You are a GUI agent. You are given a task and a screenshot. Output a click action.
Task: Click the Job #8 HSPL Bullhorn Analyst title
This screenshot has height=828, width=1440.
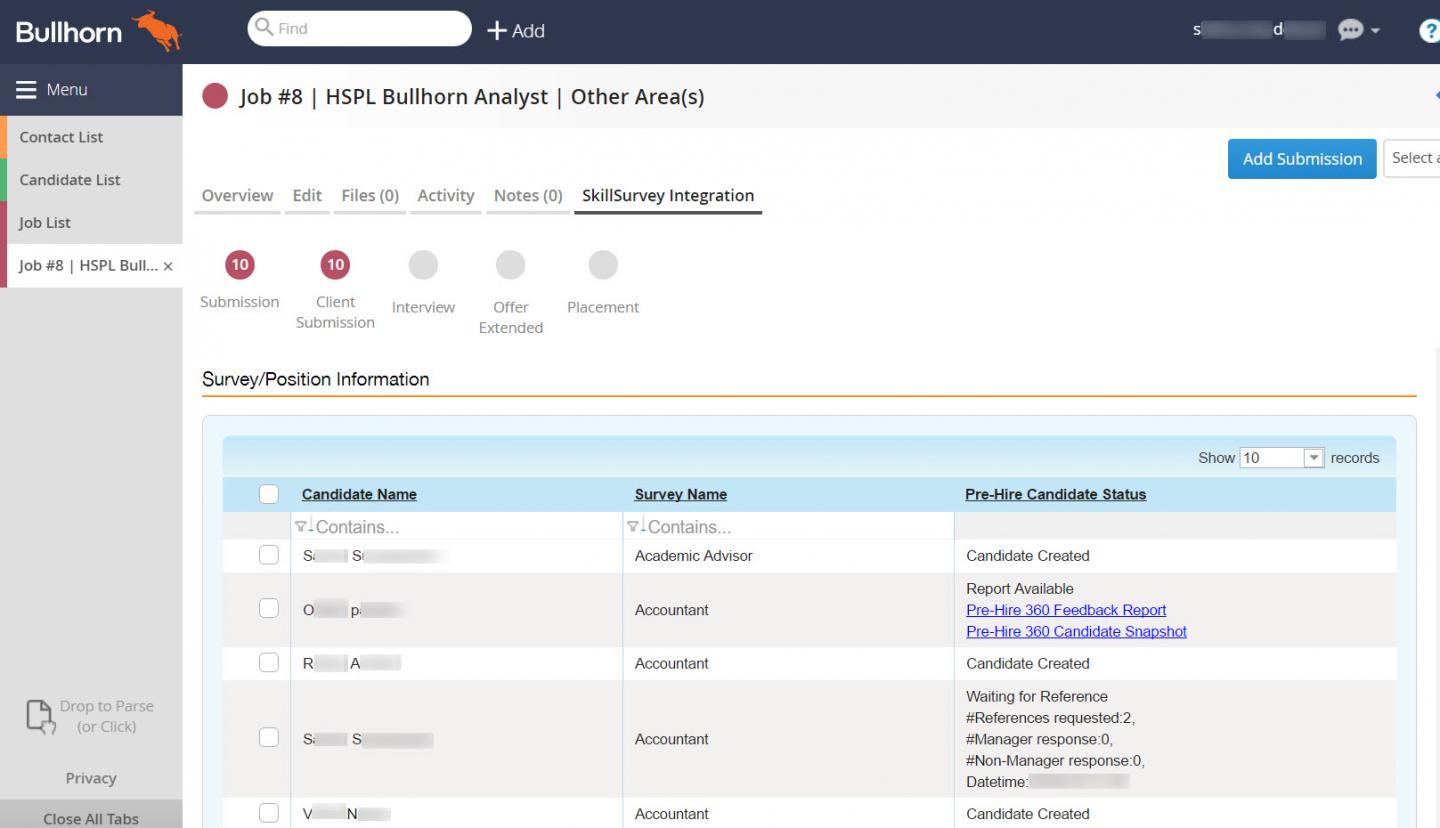tap(472, 97)
